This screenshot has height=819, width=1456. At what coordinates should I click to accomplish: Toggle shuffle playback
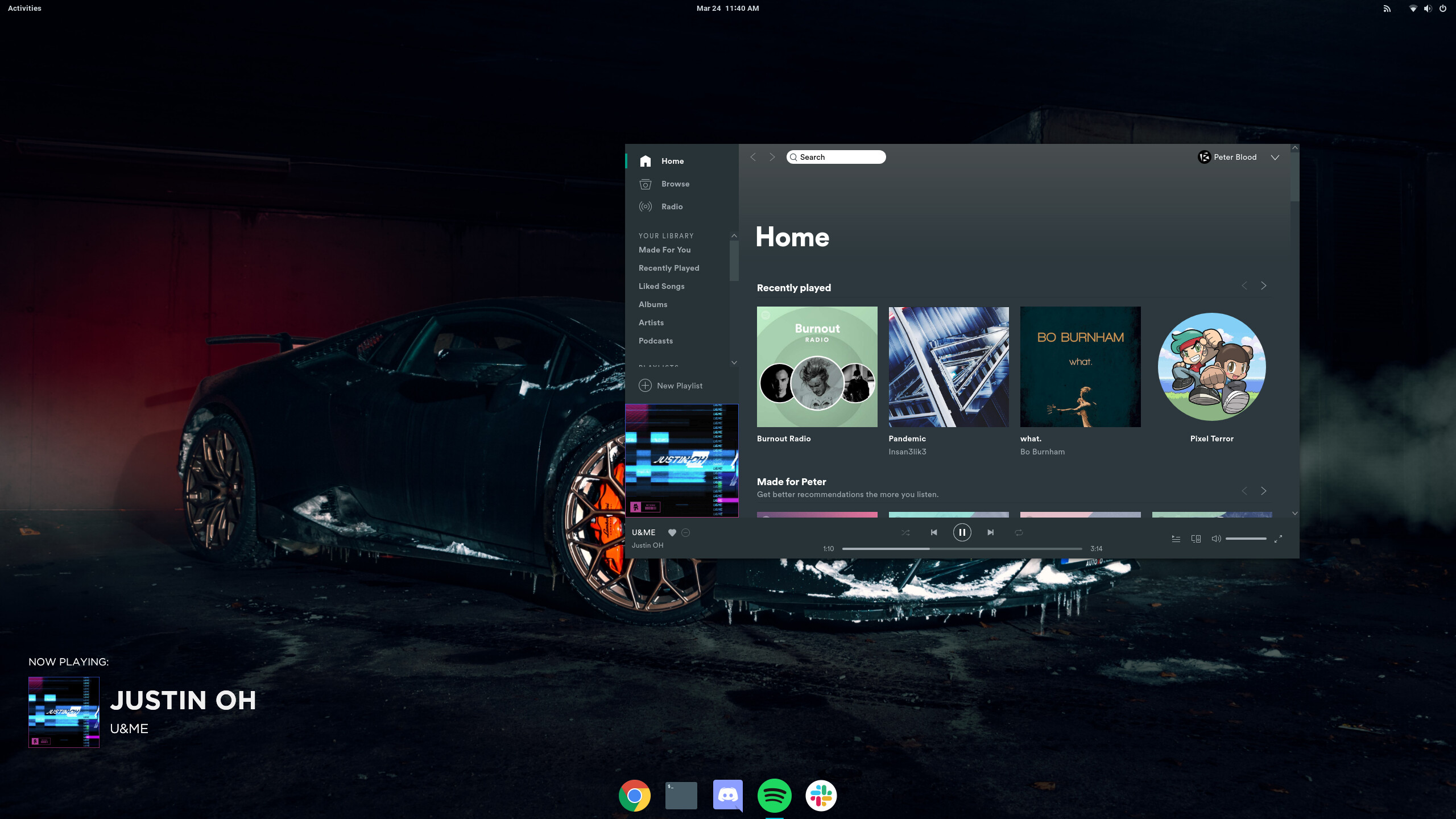905,532
